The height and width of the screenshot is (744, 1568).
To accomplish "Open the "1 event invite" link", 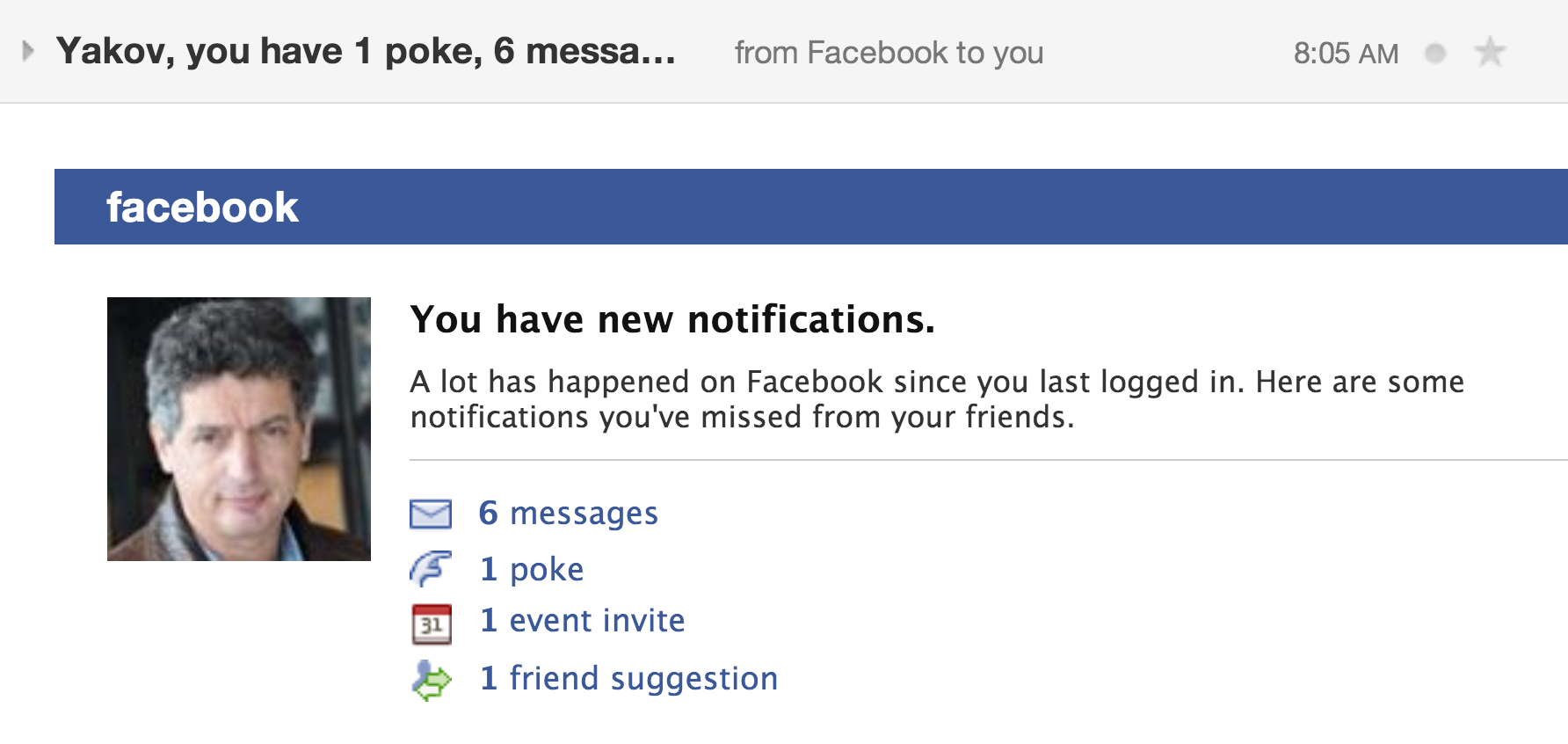I will pyautogui.click(x=582, y=621).
